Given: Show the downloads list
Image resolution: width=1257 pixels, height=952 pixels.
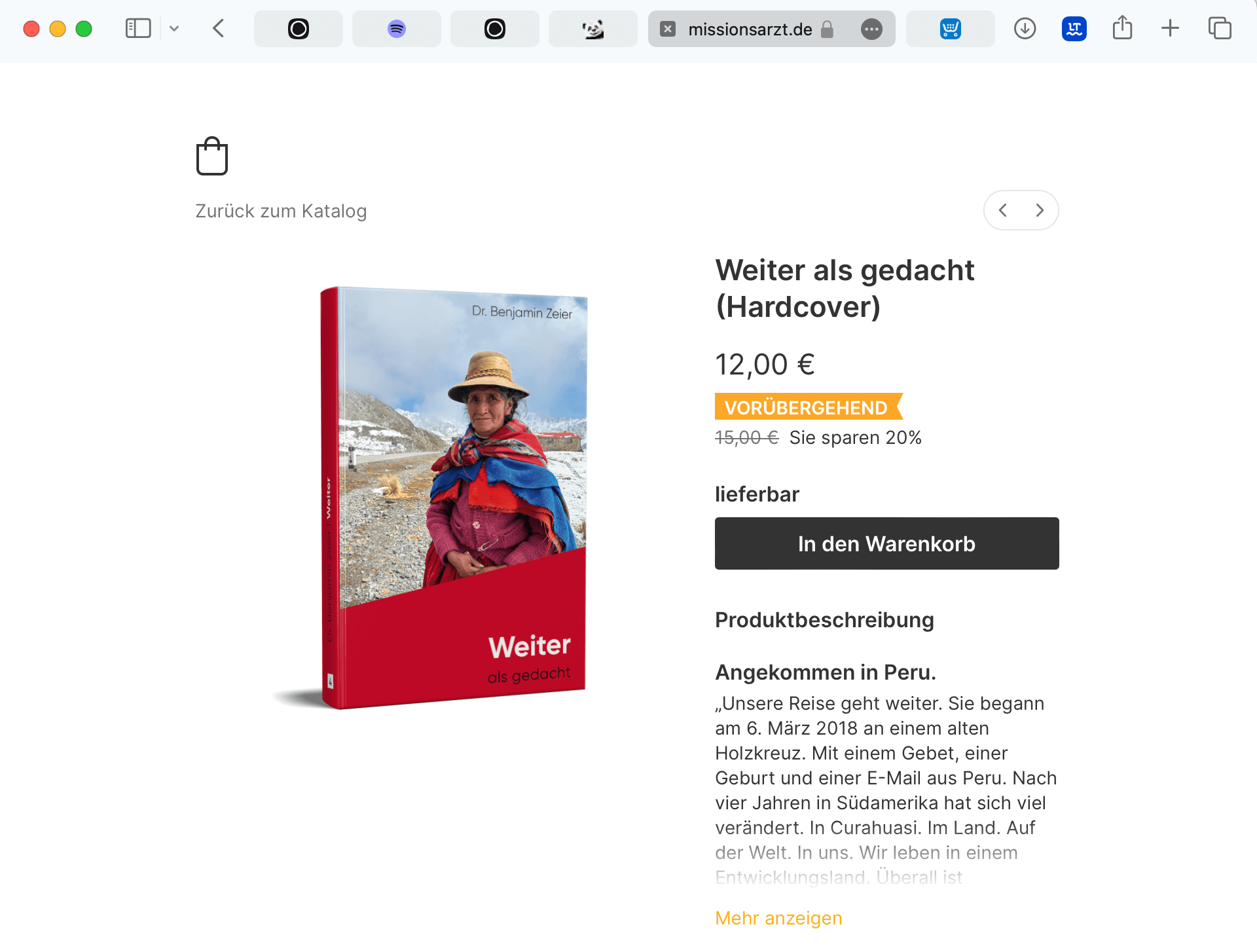Looking at the screenshot, I should point(1025,28).
